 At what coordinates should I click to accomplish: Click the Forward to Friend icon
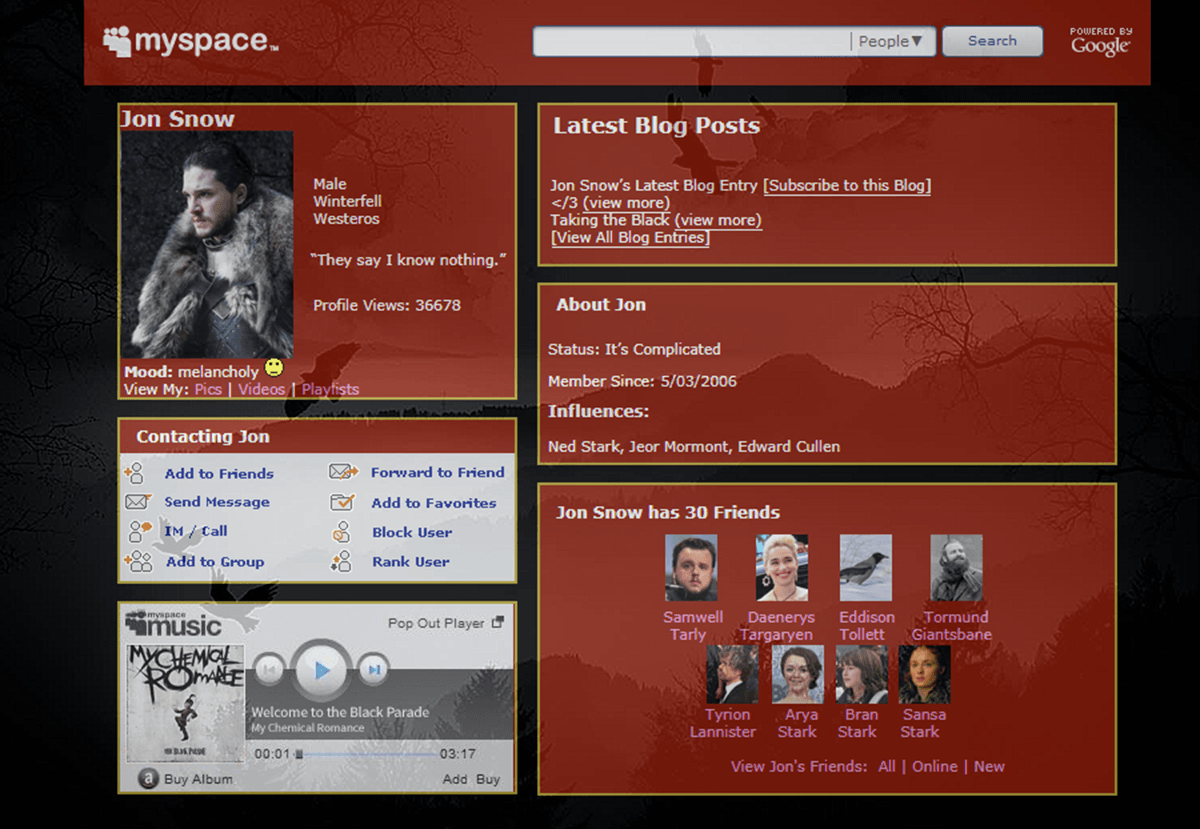(x=343, y=472)
